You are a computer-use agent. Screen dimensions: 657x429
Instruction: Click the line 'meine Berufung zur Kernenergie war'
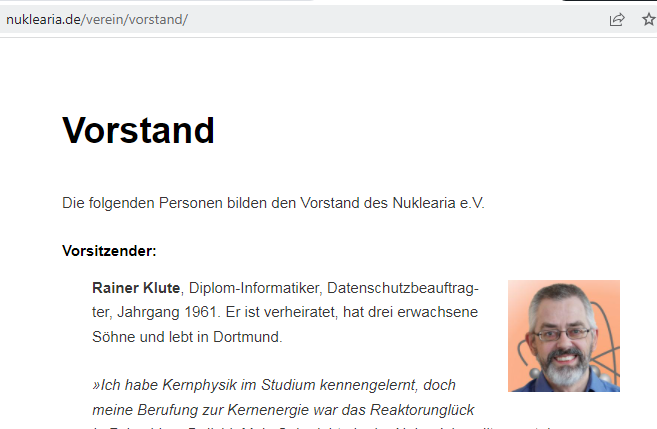283,410
